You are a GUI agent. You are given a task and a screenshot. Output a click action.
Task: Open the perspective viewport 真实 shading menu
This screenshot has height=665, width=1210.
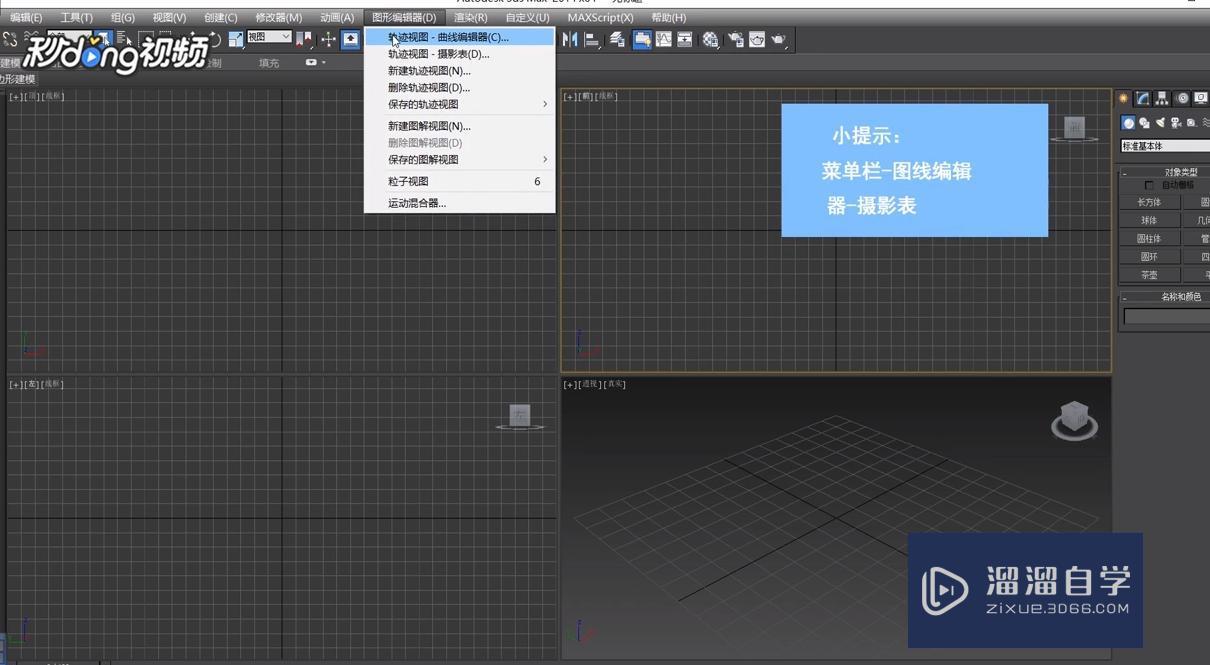[x=615, y=384]
